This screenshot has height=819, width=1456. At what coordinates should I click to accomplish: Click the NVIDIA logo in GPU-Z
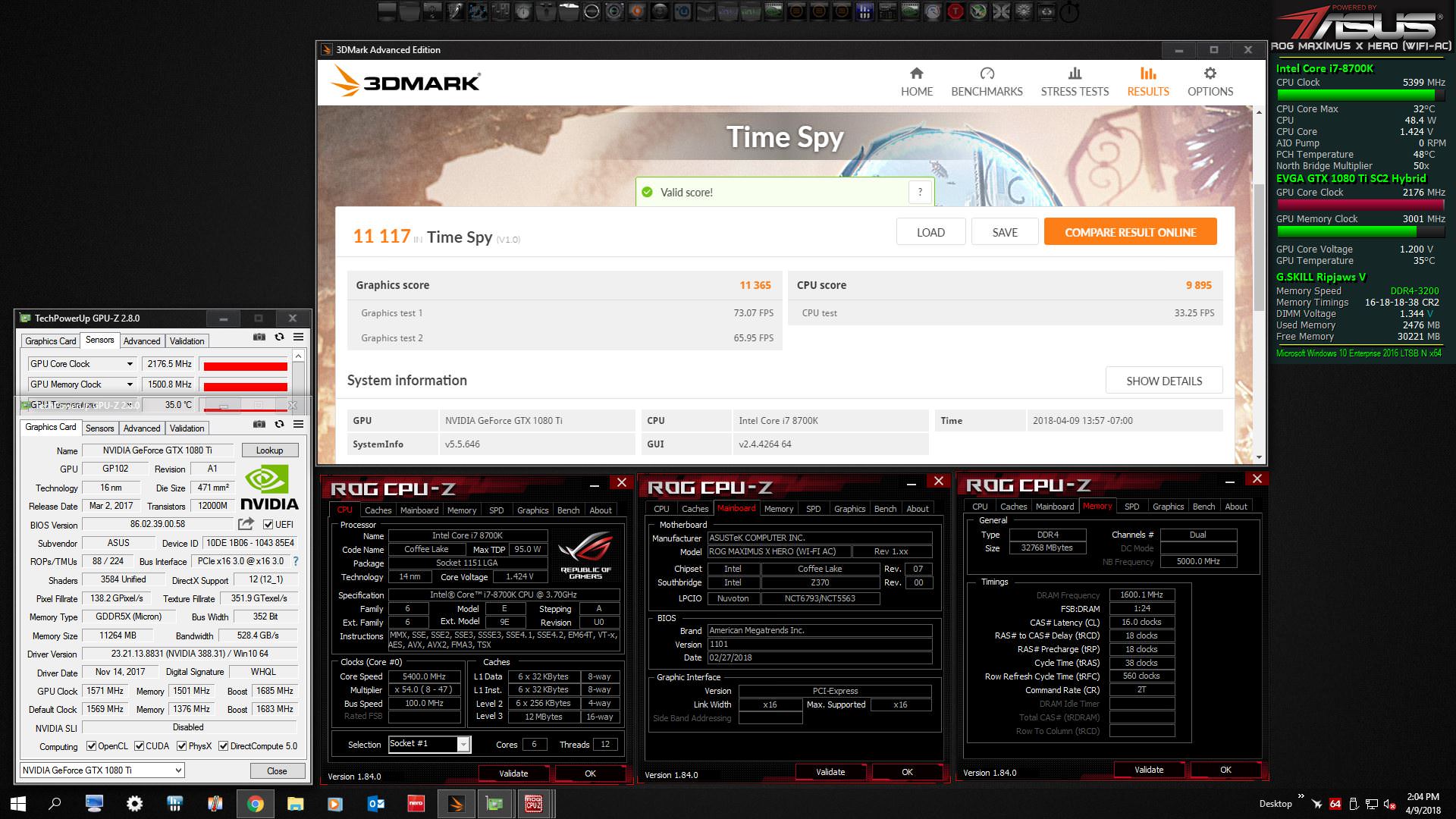[269, 488]
